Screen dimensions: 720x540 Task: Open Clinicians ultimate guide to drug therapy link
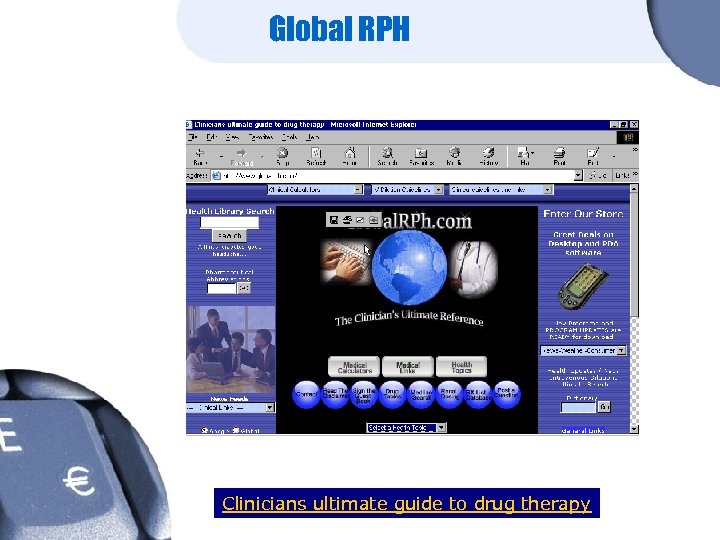pyautogui.click(x=406, y=503)
